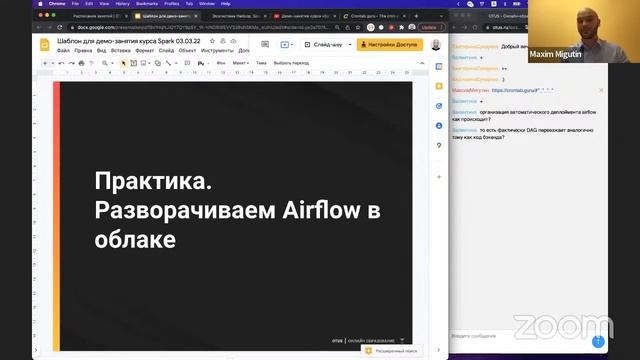Click the Фон background button
This screenshot has height=360, width=640.
click(221, 63)
